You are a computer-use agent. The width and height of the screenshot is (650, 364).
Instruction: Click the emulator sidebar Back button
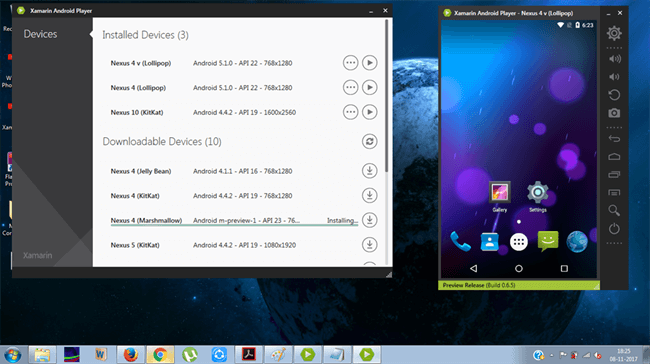[x=614, y=138]
